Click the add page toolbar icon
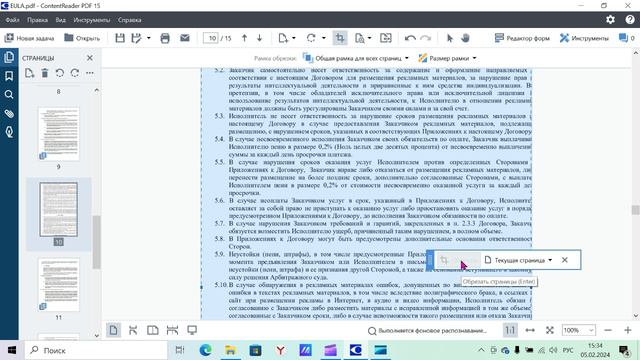The height and width of the screenshot is (360, 640). (x=283, y=38)
